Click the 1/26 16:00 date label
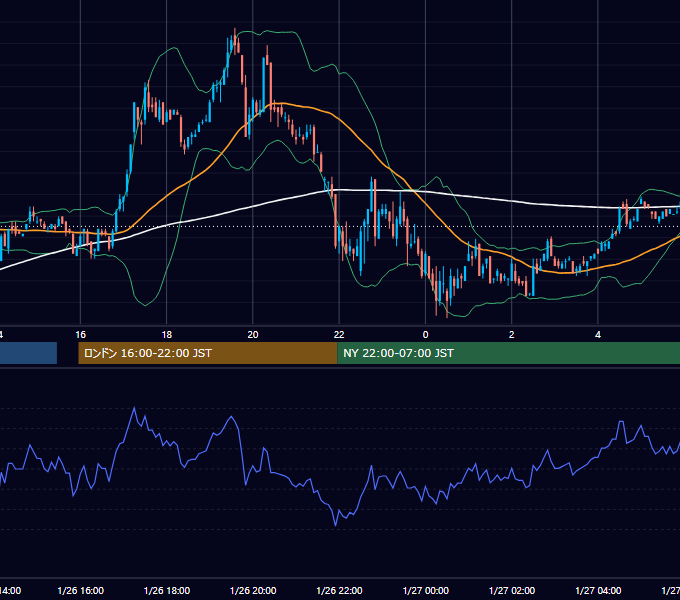 pyautogui.click(x=81, y=590)
